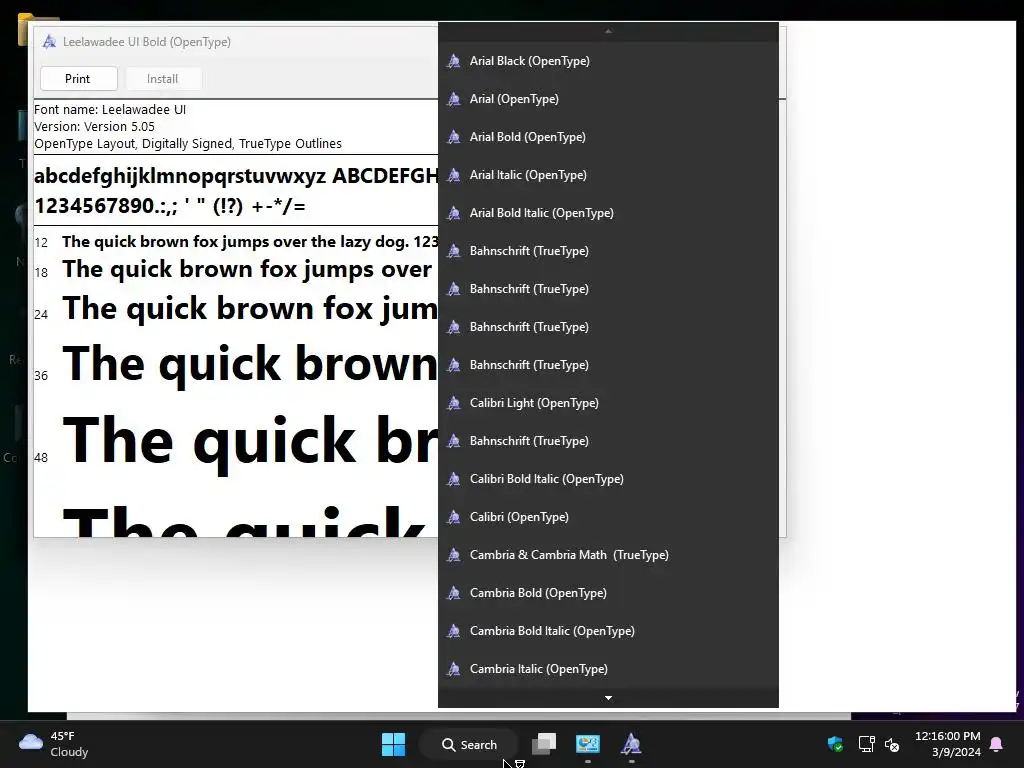Open the notification bell in the taskbar
The width and height of the screenshot is (1024, 768).
(x=997, y=744)
